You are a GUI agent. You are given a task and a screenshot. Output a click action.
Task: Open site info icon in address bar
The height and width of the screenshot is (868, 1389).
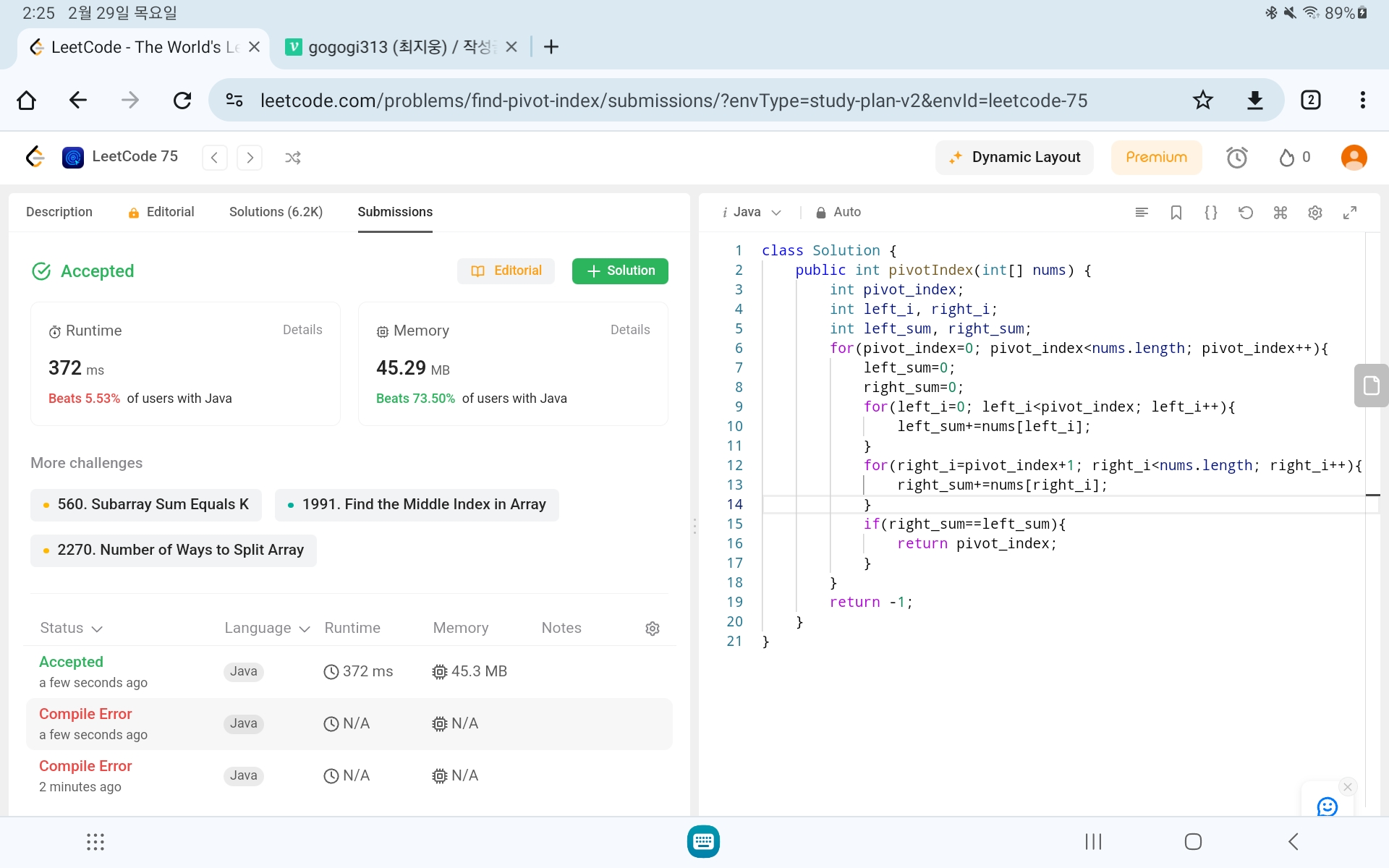point(234,101)
